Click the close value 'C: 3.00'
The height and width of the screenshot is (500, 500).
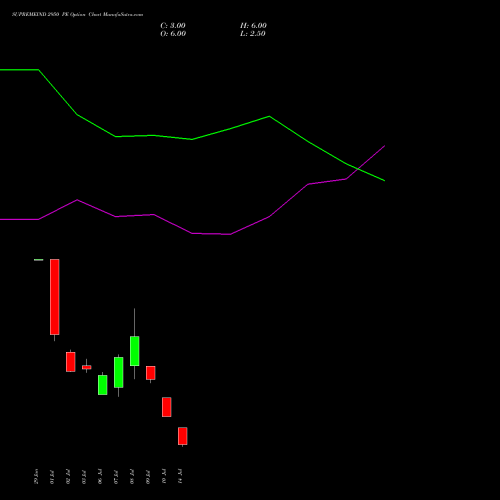coord(173,26)
